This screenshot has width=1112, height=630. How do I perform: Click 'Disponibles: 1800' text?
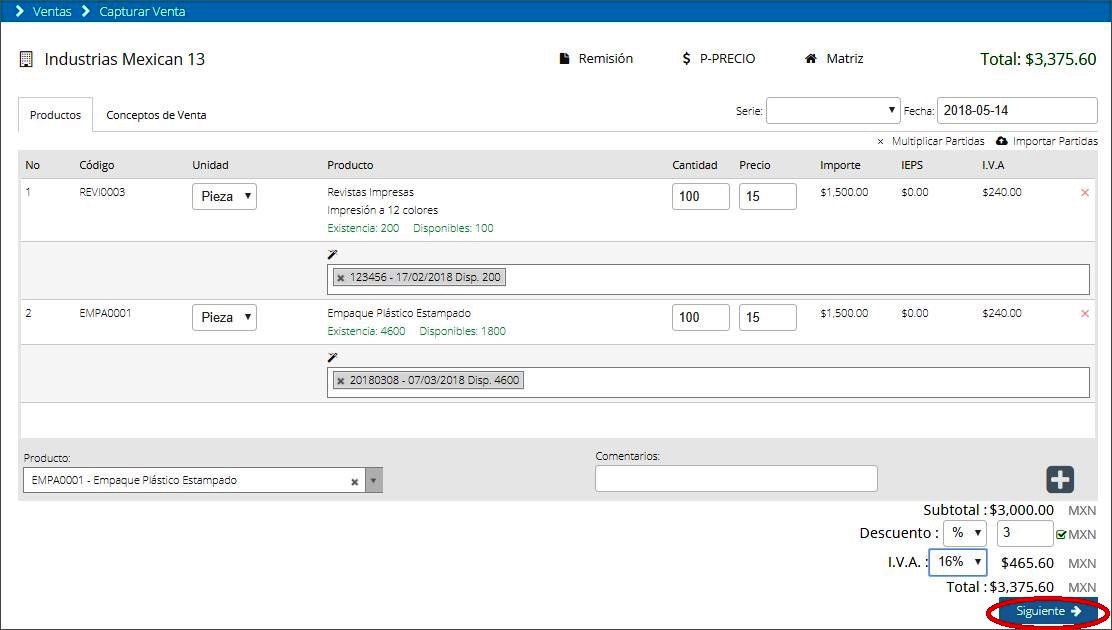tap(462, 331)
